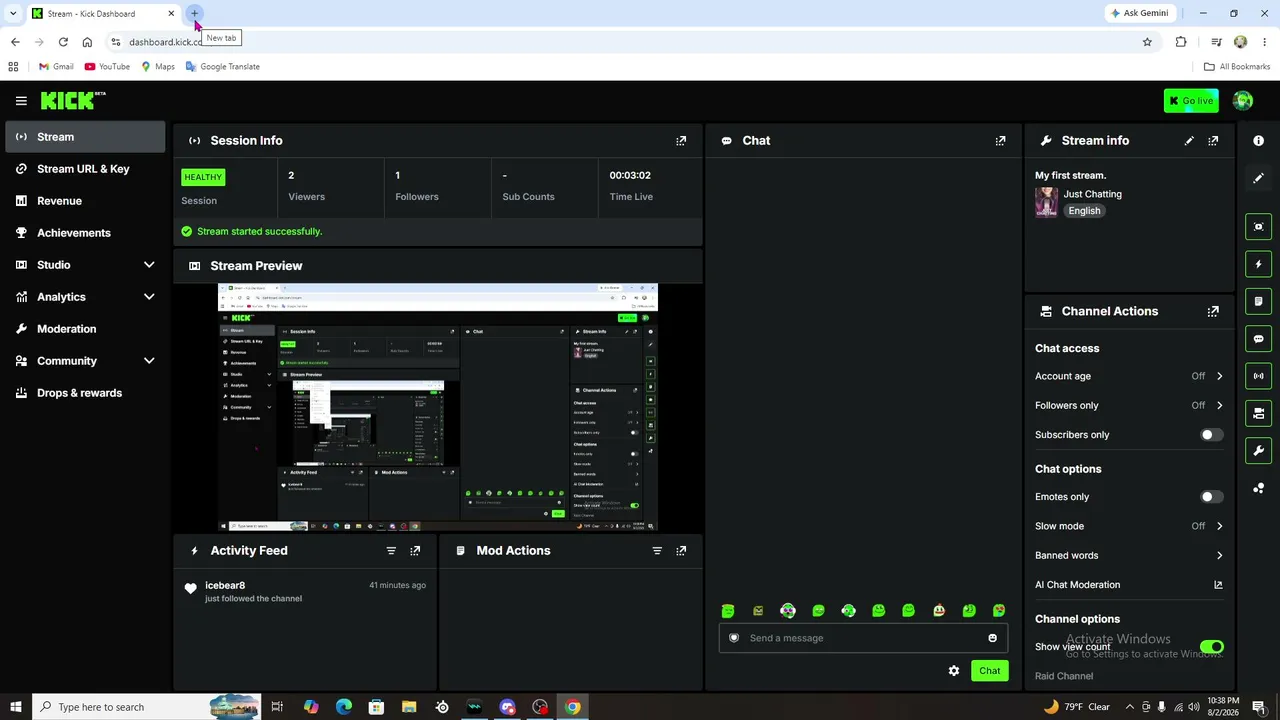Pop out the Session Info panel
This screenshot has width=1280, height=720.
pos(681,141)
